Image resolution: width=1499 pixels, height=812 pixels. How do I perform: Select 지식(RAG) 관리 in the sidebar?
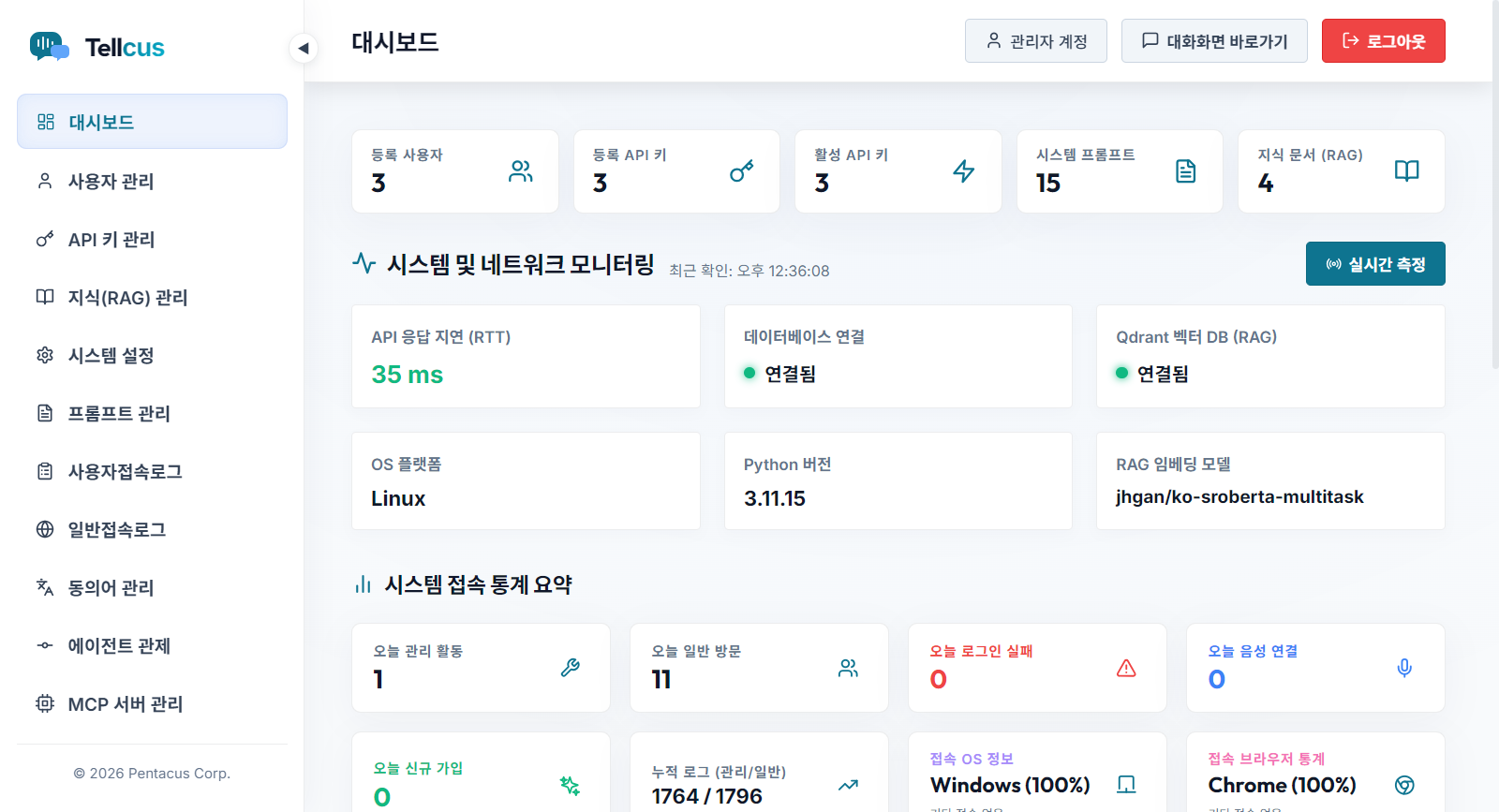152,297
